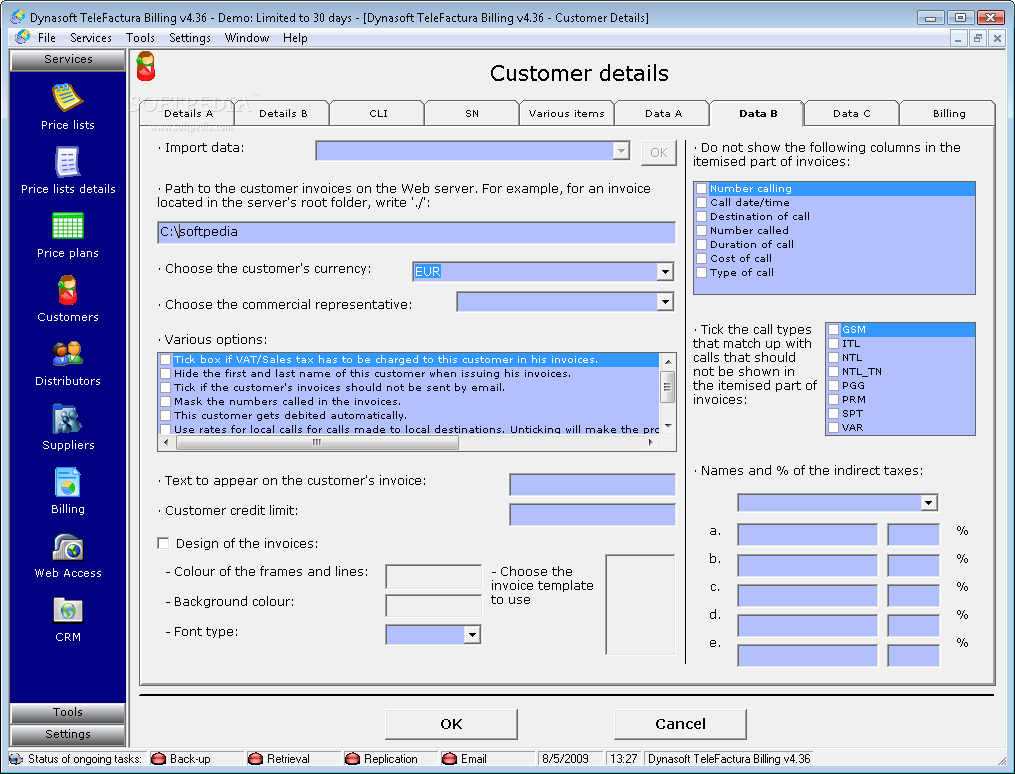Viewport: 1015px width, 774px height.
Task: Tick the VAT/Sales tax option checkbox
Action: [x=166, y=360]
